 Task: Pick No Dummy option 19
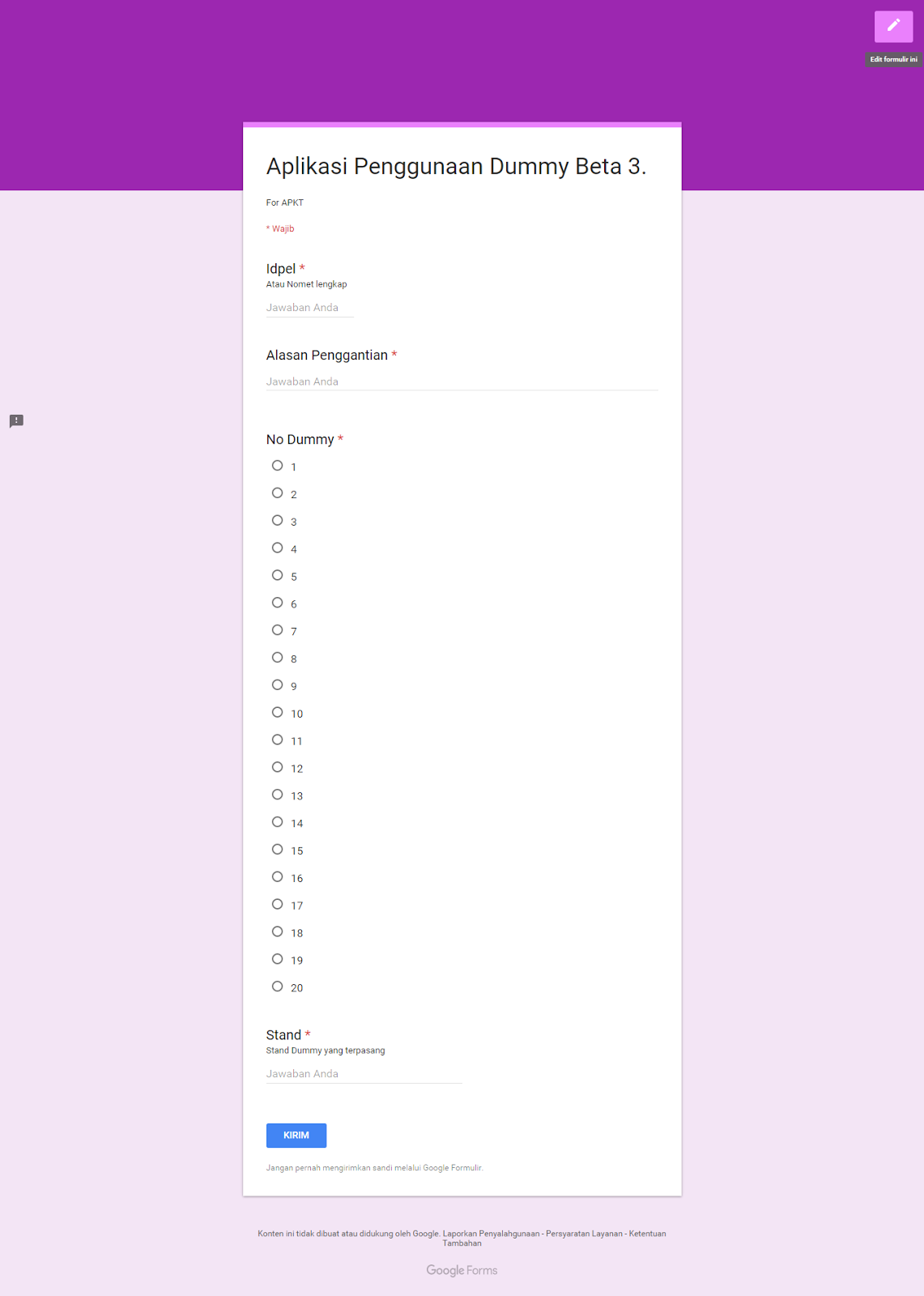[277, 959]
